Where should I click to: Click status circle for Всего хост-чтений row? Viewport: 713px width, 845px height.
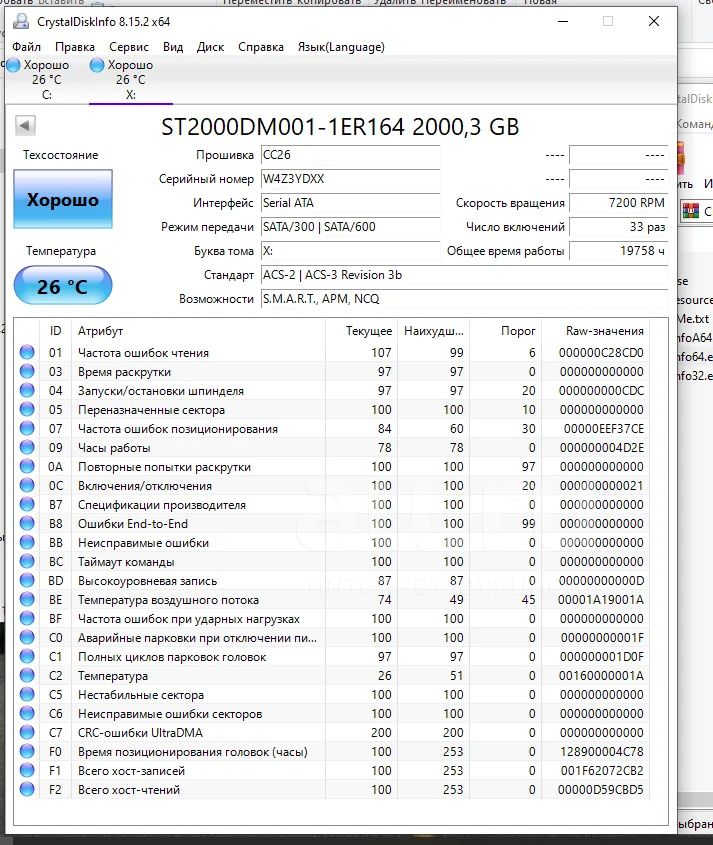[x=27, y=789]
